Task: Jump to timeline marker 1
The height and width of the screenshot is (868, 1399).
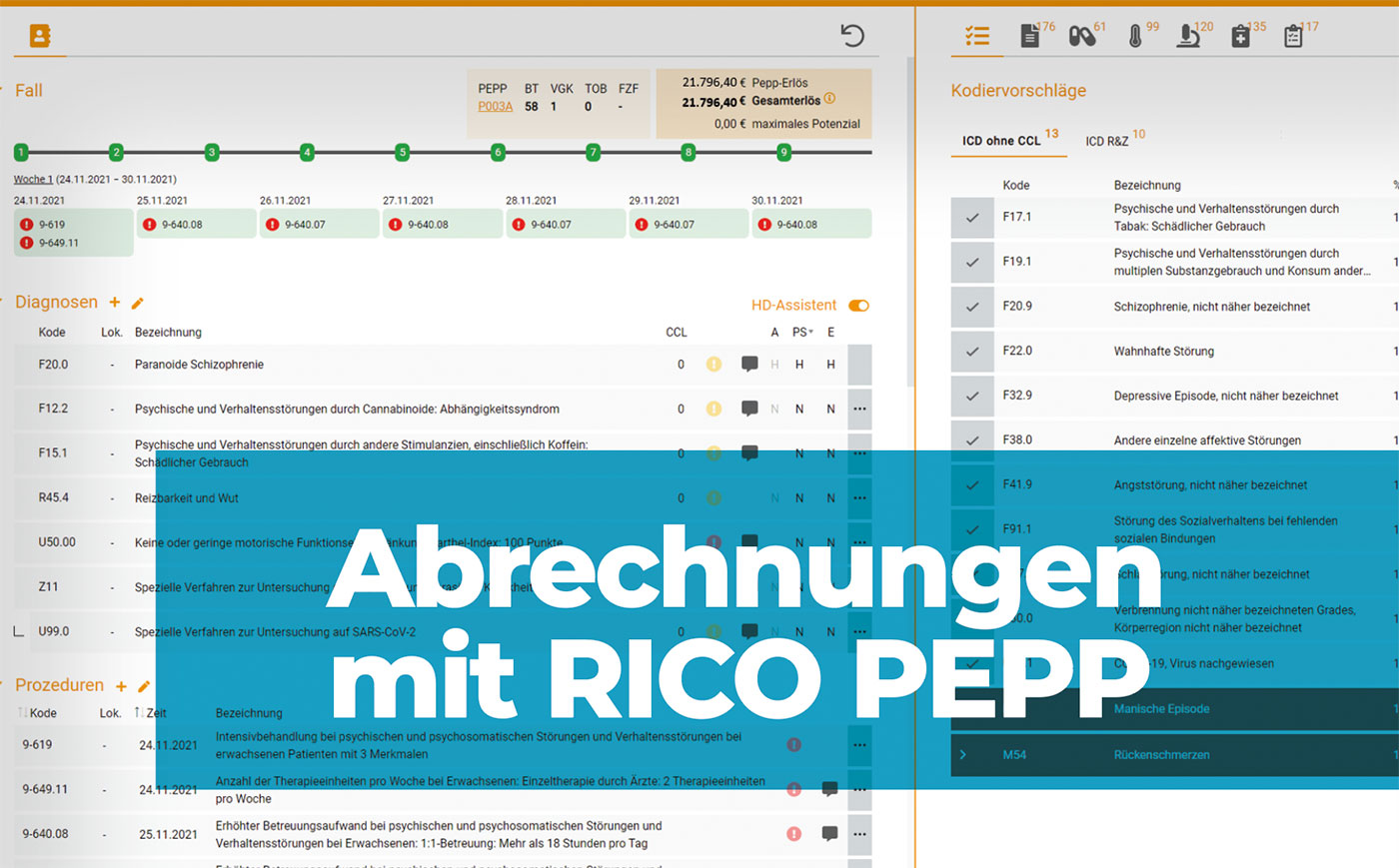Action: pyautogui.click(x=21, y=152)
